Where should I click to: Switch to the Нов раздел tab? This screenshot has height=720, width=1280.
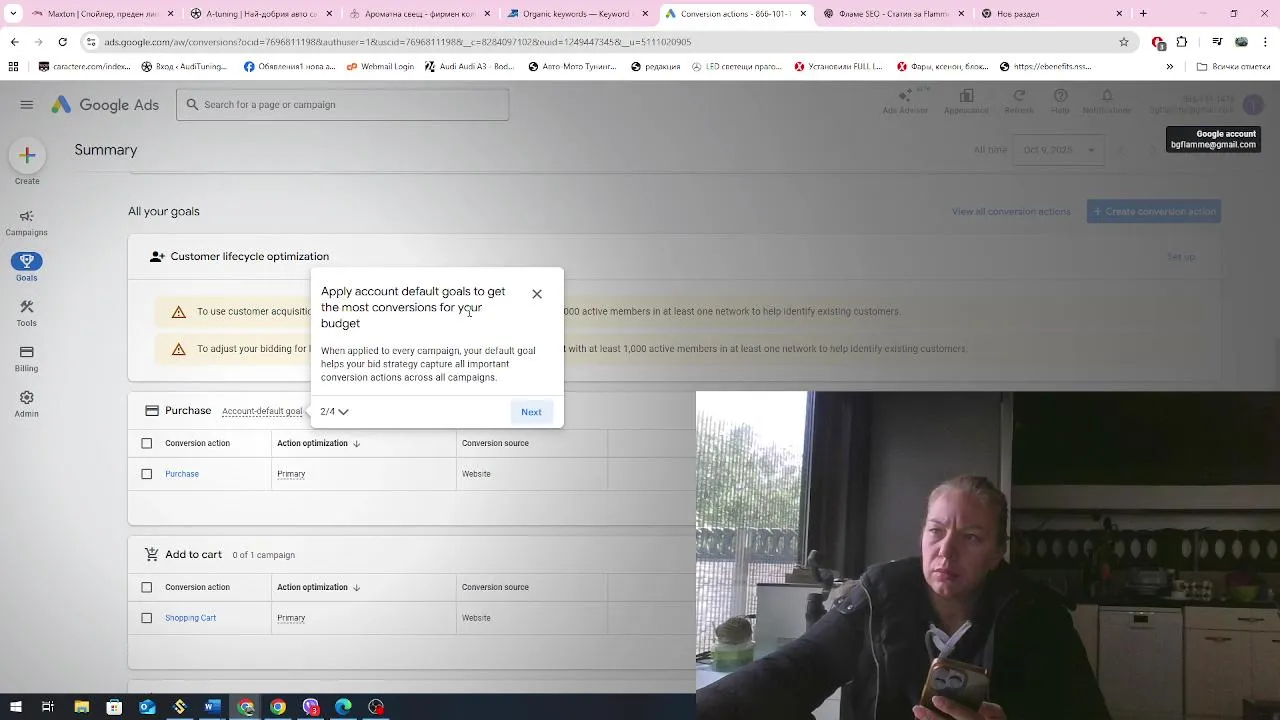pyautogui.click(x=1050, y=14)
